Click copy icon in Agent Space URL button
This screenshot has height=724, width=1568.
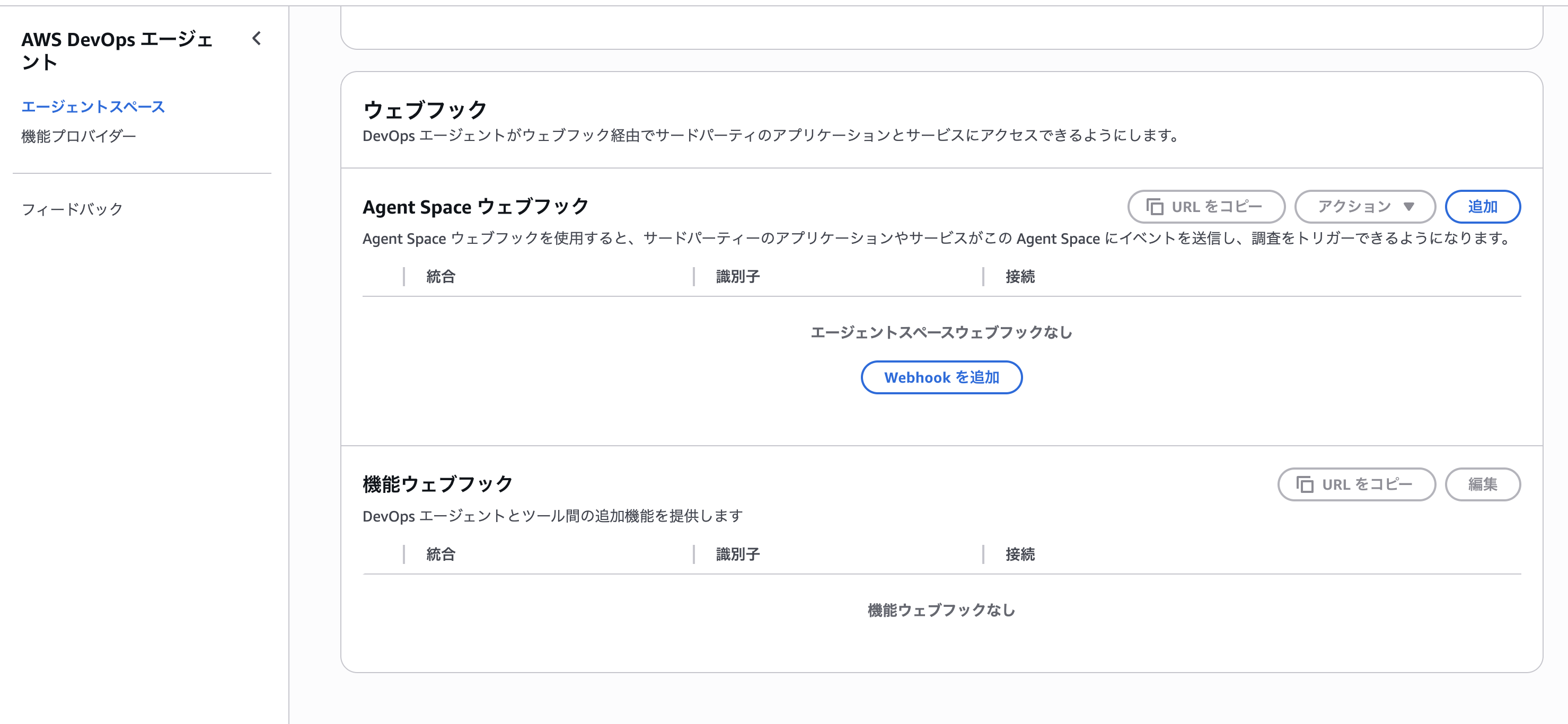[x=1155, y=207]
